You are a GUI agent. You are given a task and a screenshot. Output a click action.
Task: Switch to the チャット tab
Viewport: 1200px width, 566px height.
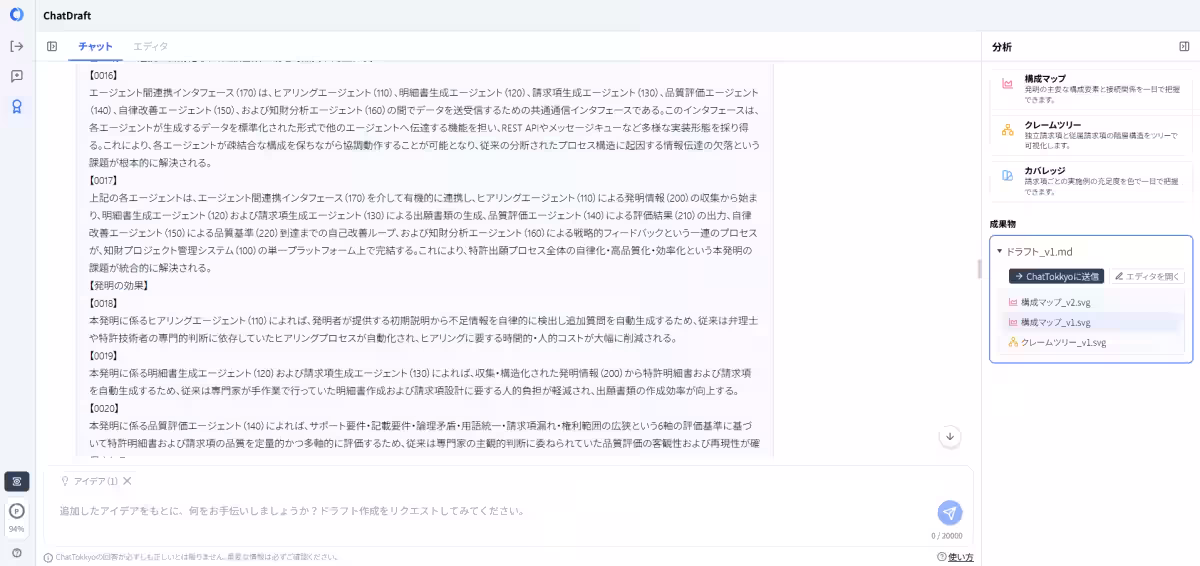[96, 46]
